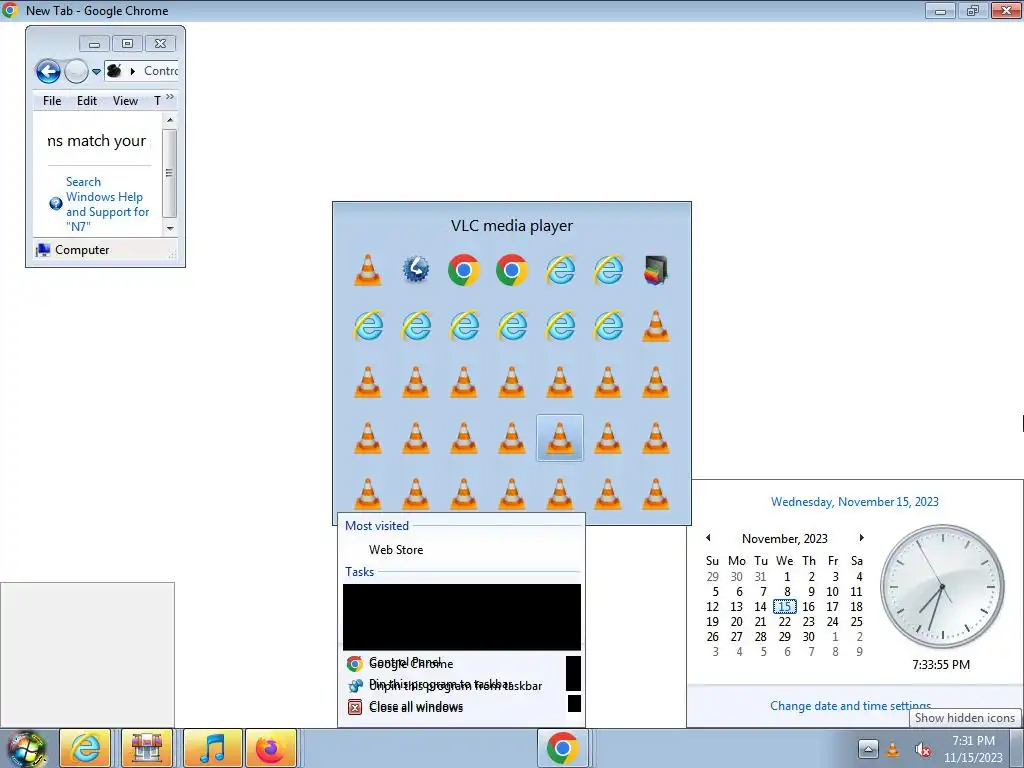Expand the breadcrumb arrow before Contro
The height and width of the screenshot is (768, 1024).
[x=133, y=71]
